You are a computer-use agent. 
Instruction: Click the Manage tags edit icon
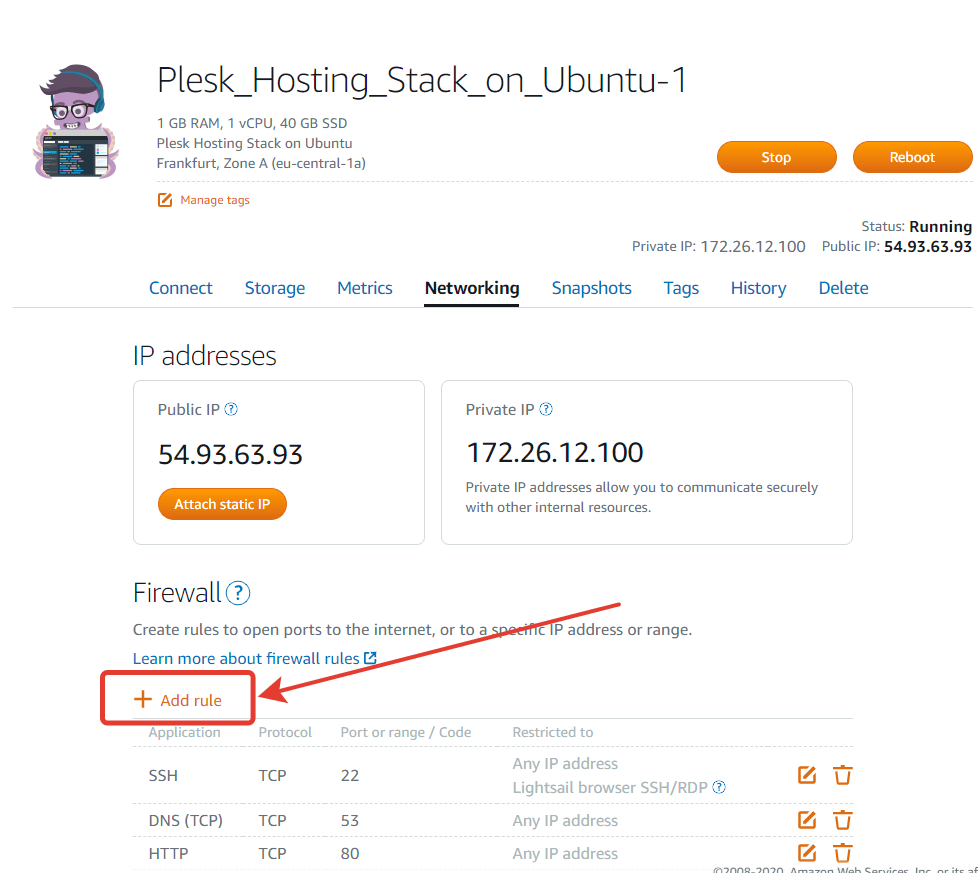[x=165, y=200]
